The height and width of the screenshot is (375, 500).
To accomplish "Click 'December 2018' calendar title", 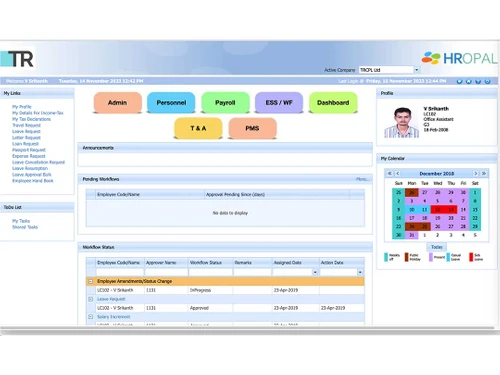I will point(437,173).
